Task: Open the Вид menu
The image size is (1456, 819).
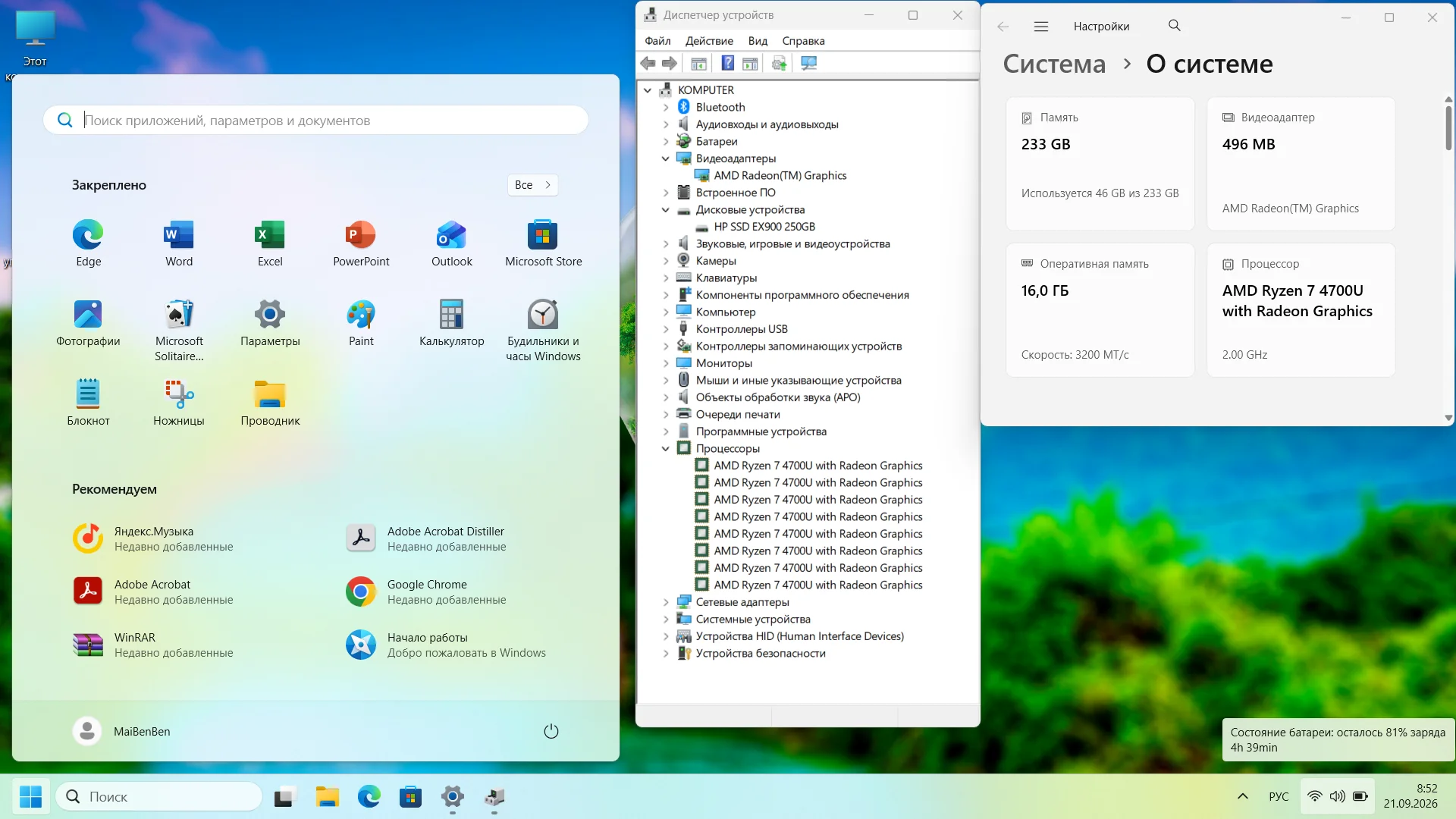Action: click(x=758, y=41)
